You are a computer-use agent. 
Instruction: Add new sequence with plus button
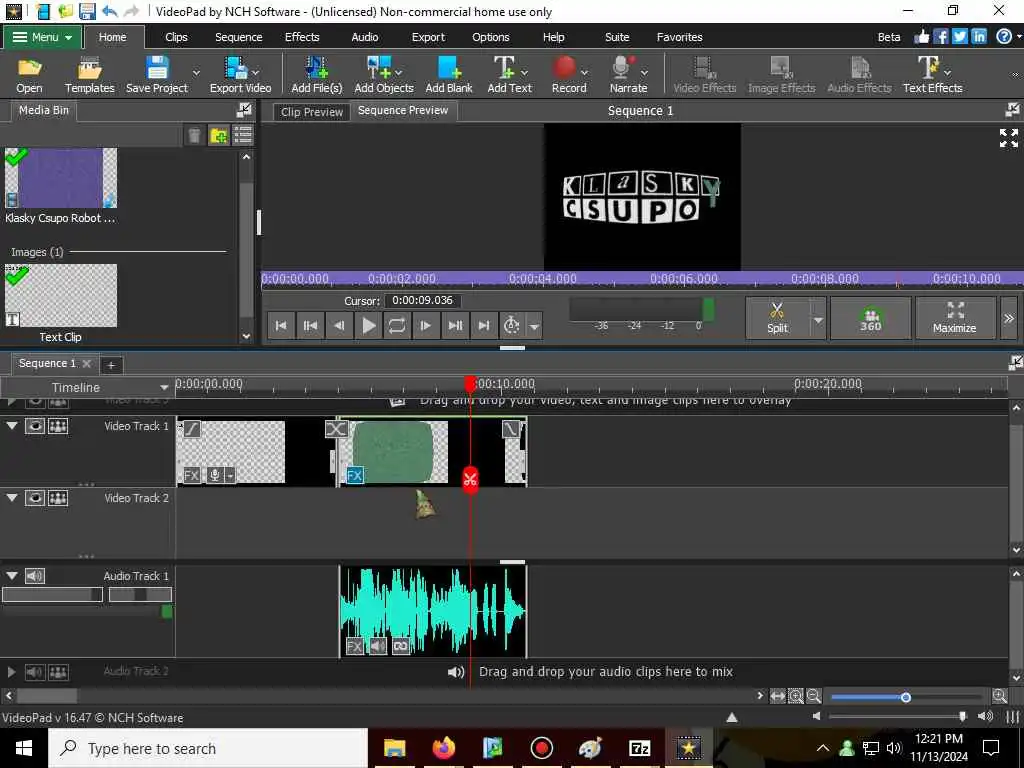tap(111, 365)
